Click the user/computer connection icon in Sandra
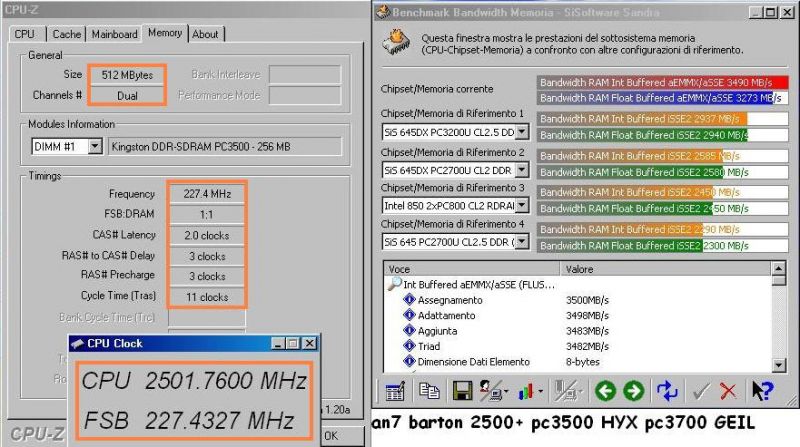The width and height of the screenshot is (800, 447). 490,391
